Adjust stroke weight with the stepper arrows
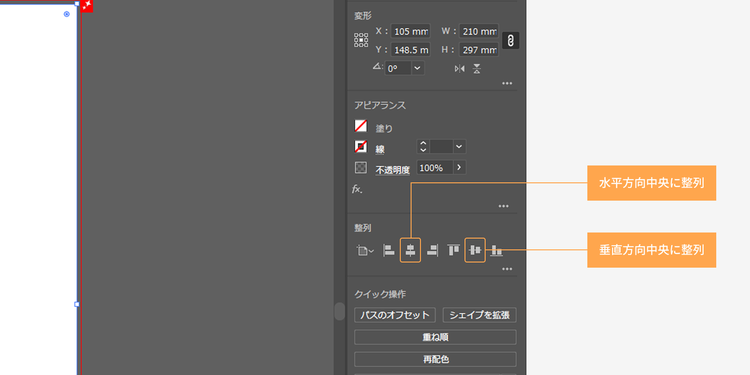750x375 pixels. (423, 146)
